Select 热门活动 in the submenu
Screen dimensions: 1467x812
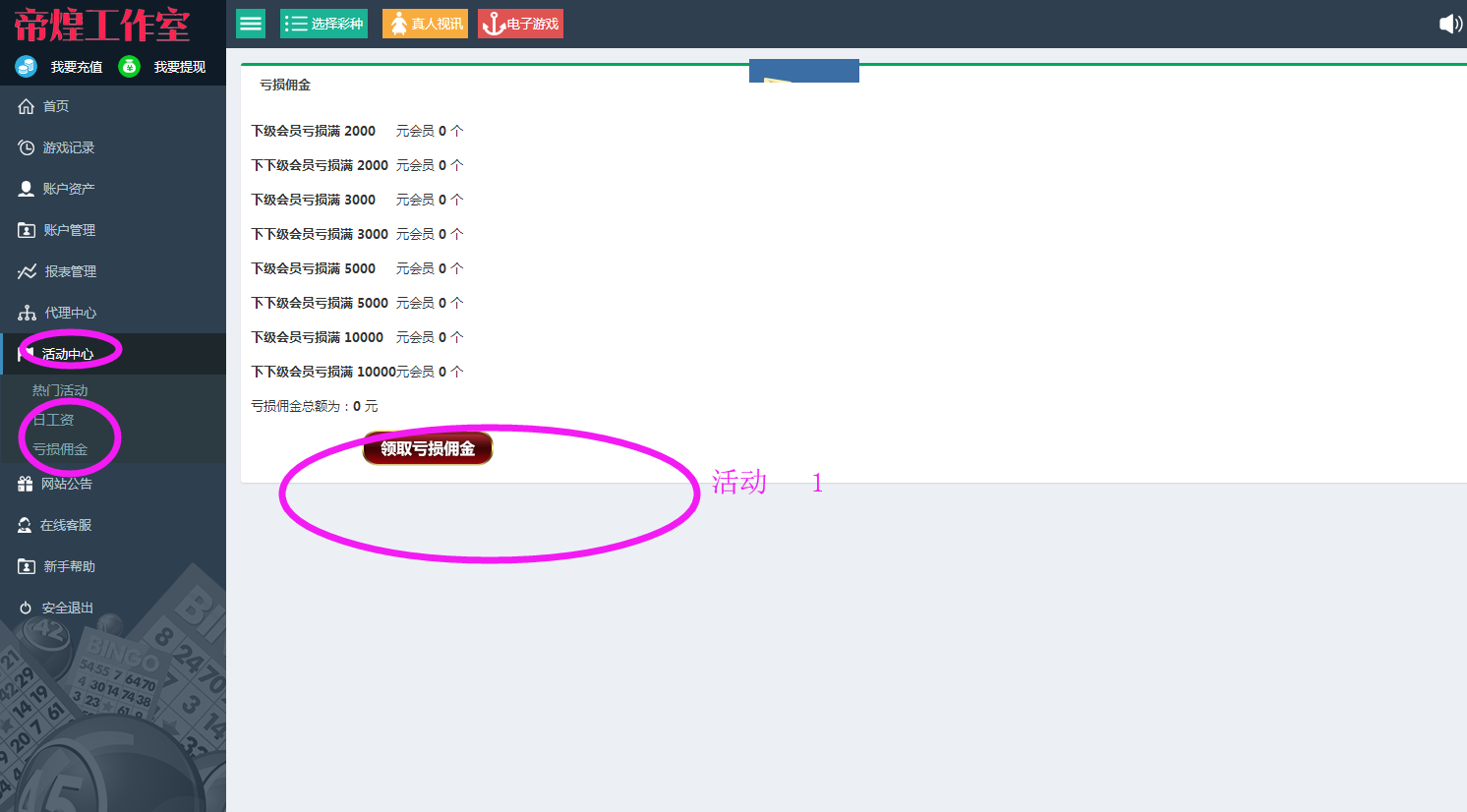[60, 390]
